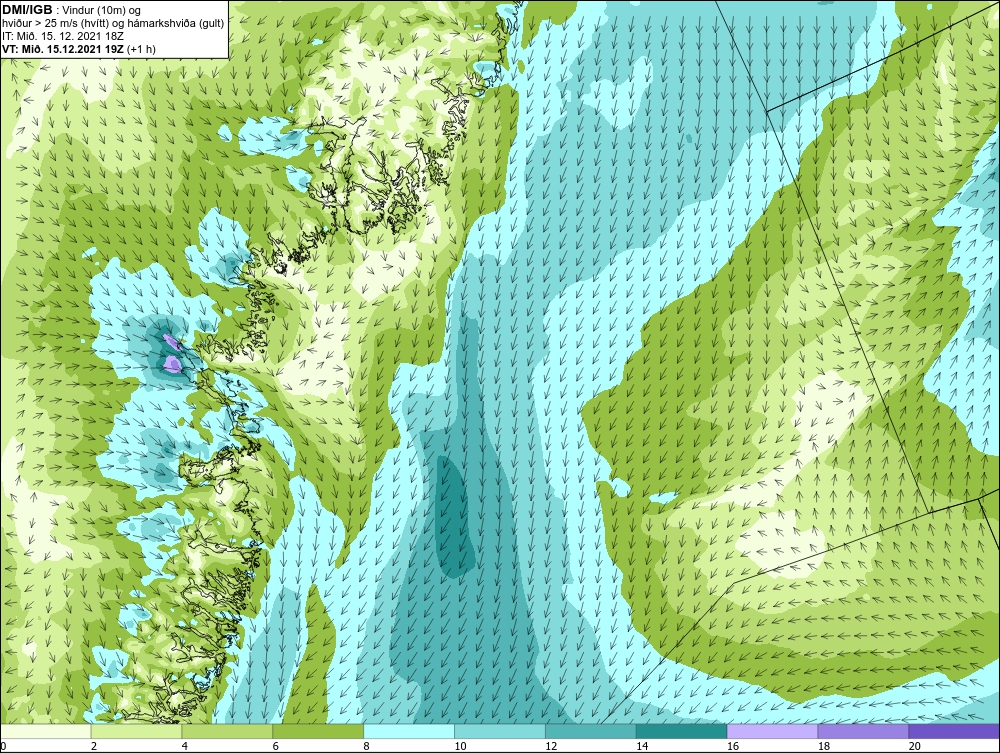The image size is (1000, 753).
Task: Click the "DMI/IGB" bold title text
Action: click(27, 10)
